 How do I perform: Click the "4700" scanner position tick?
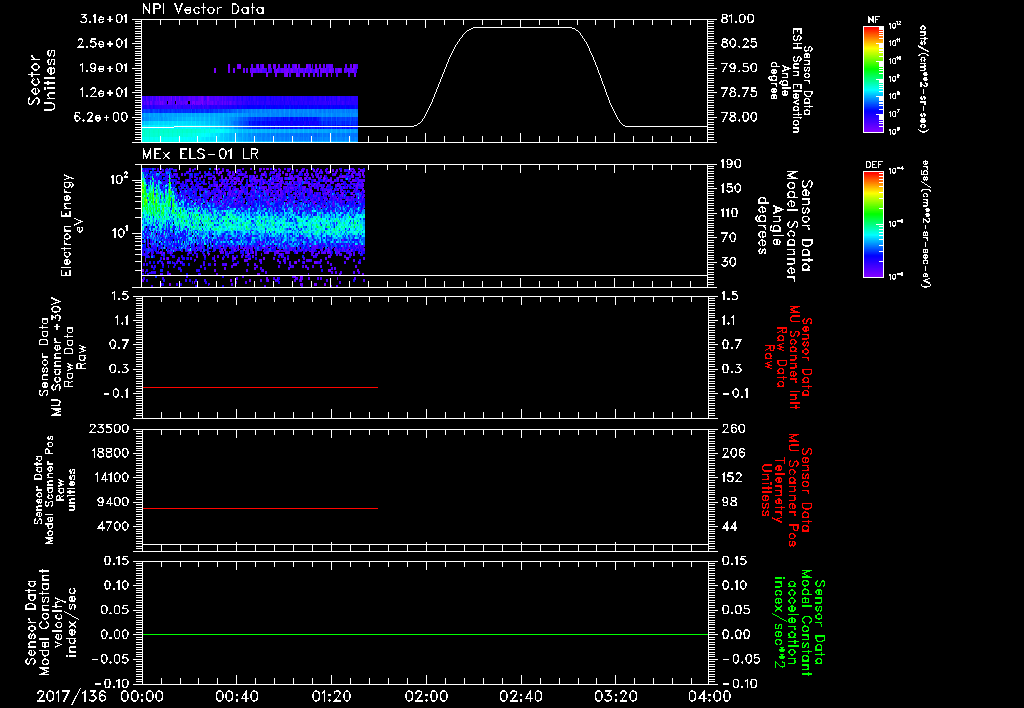pos(113,526)
